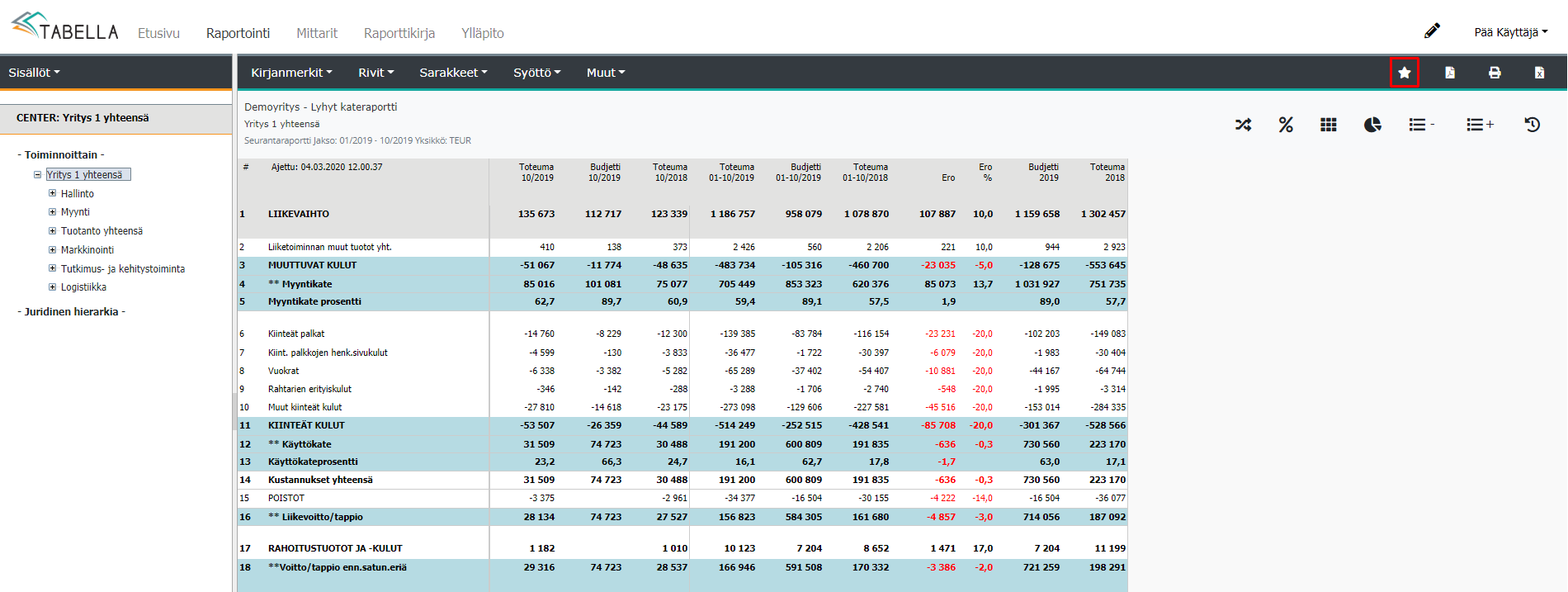Click the history clock icon
This screenshot has width=1568, height=592.
[x=1532, y=125]
